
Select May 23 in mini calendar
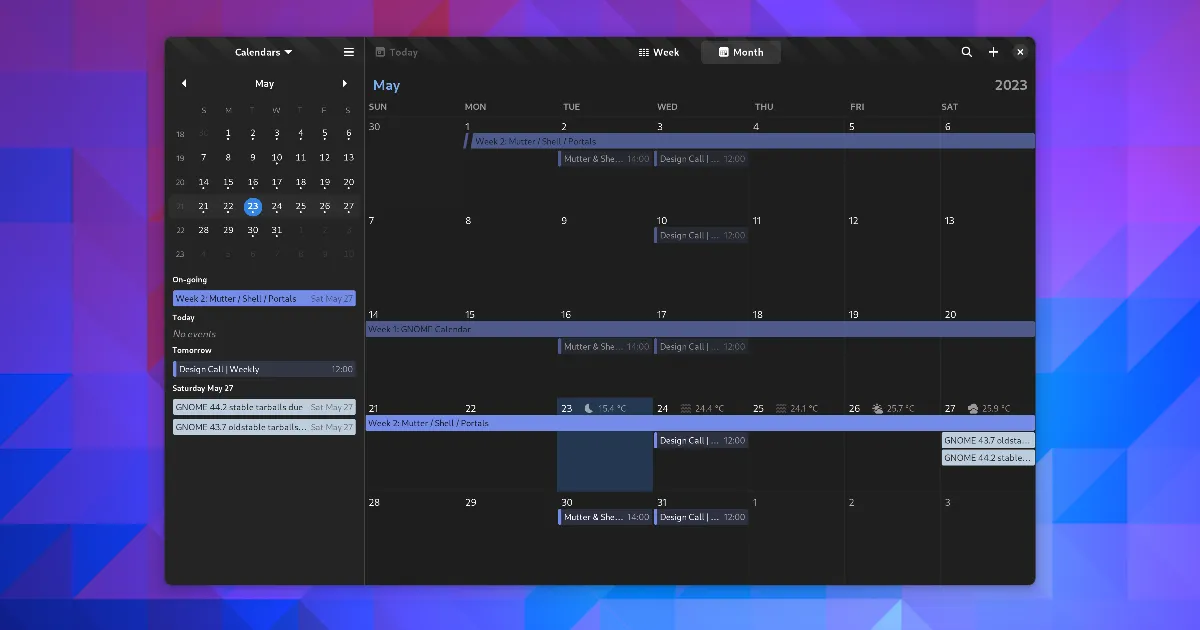(253, 206)
